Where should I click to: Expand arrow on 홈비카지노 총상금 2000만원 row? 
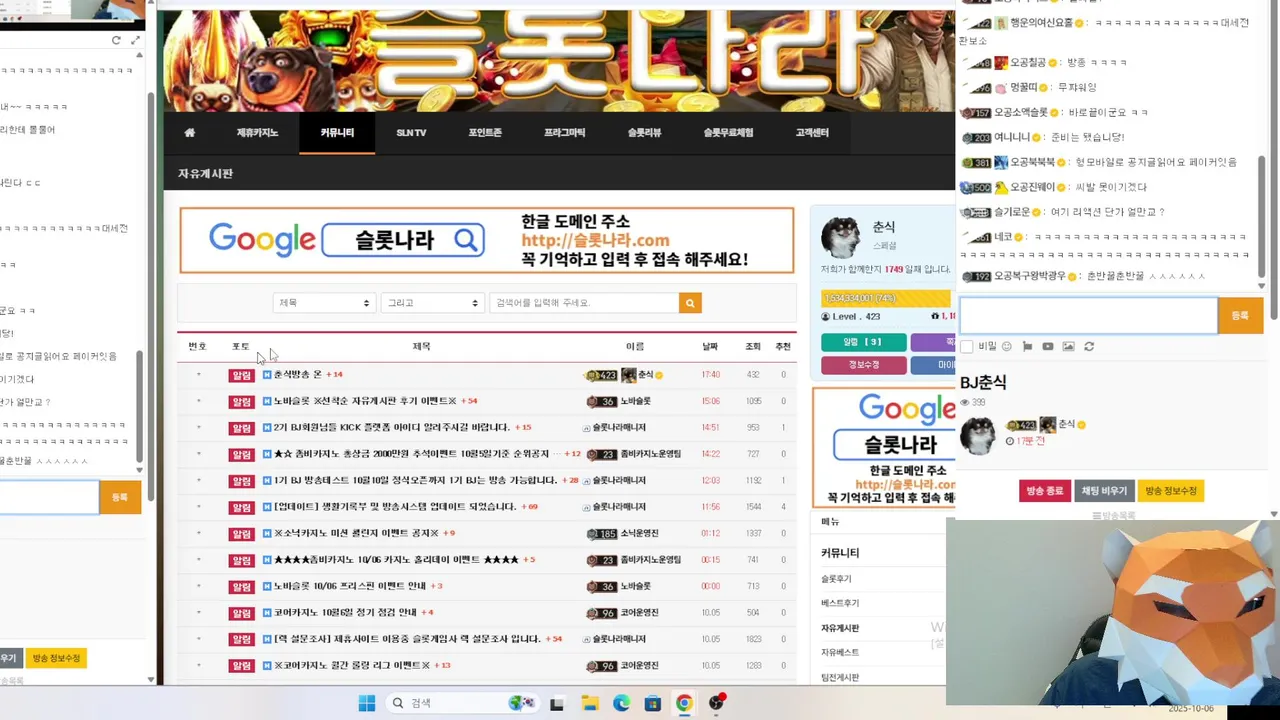pos(198,454)
